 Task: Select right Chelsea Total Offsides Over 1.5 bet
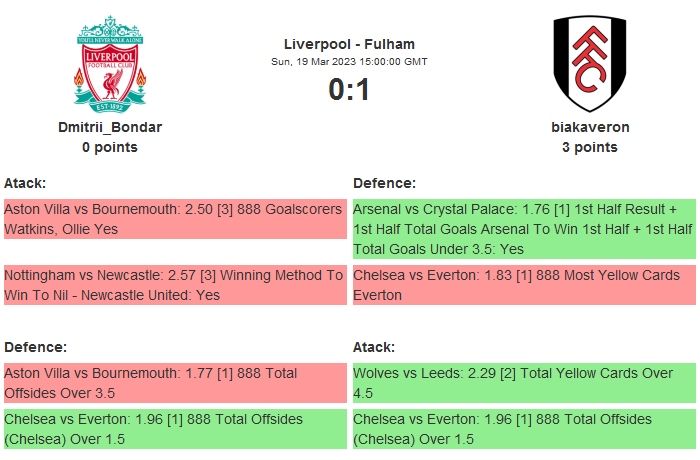coord(523,428)
